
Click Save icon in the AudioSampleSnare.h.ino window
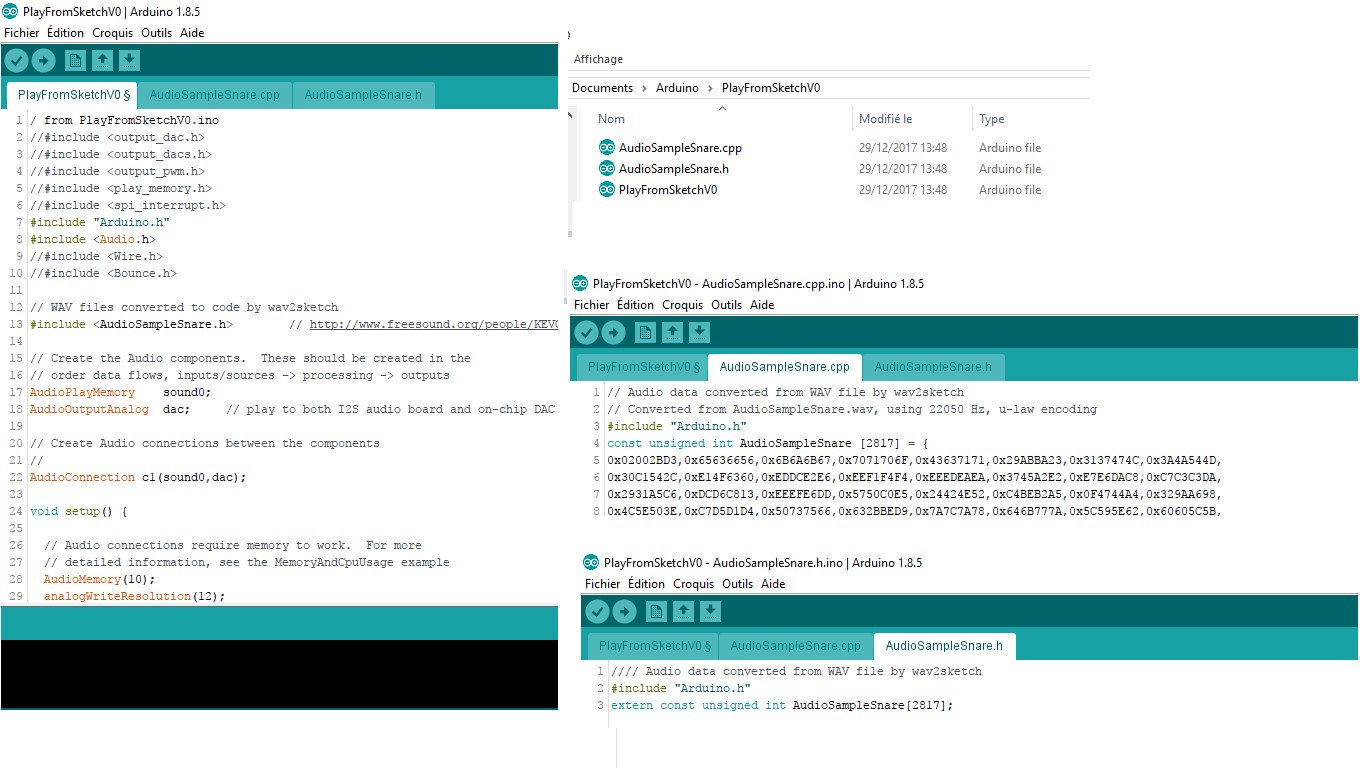point(710,611)
